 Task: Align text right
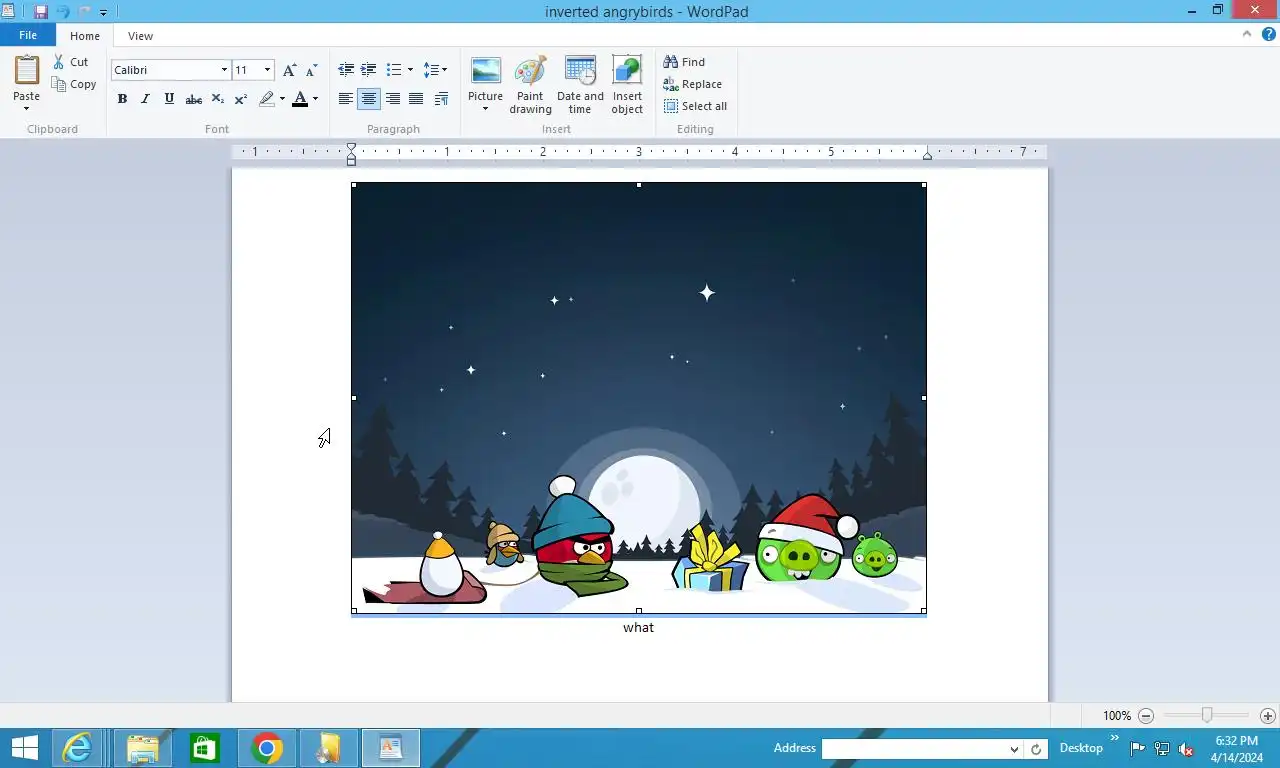click(393, 99)
